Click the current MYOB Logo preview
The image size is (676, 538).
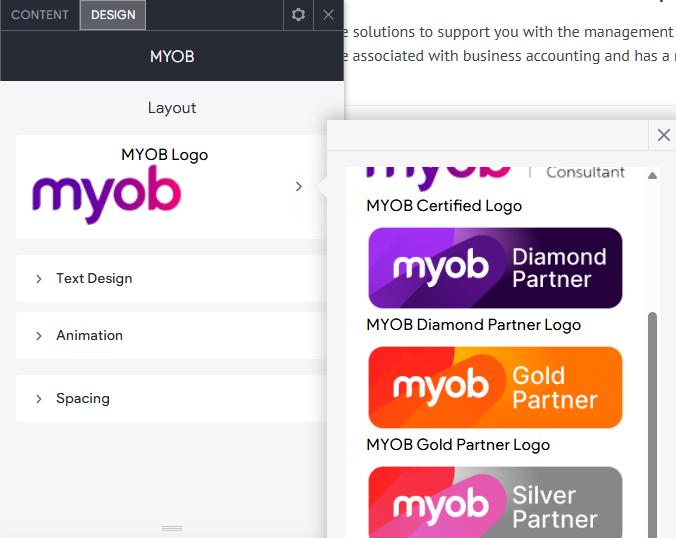tap(107, 195)
